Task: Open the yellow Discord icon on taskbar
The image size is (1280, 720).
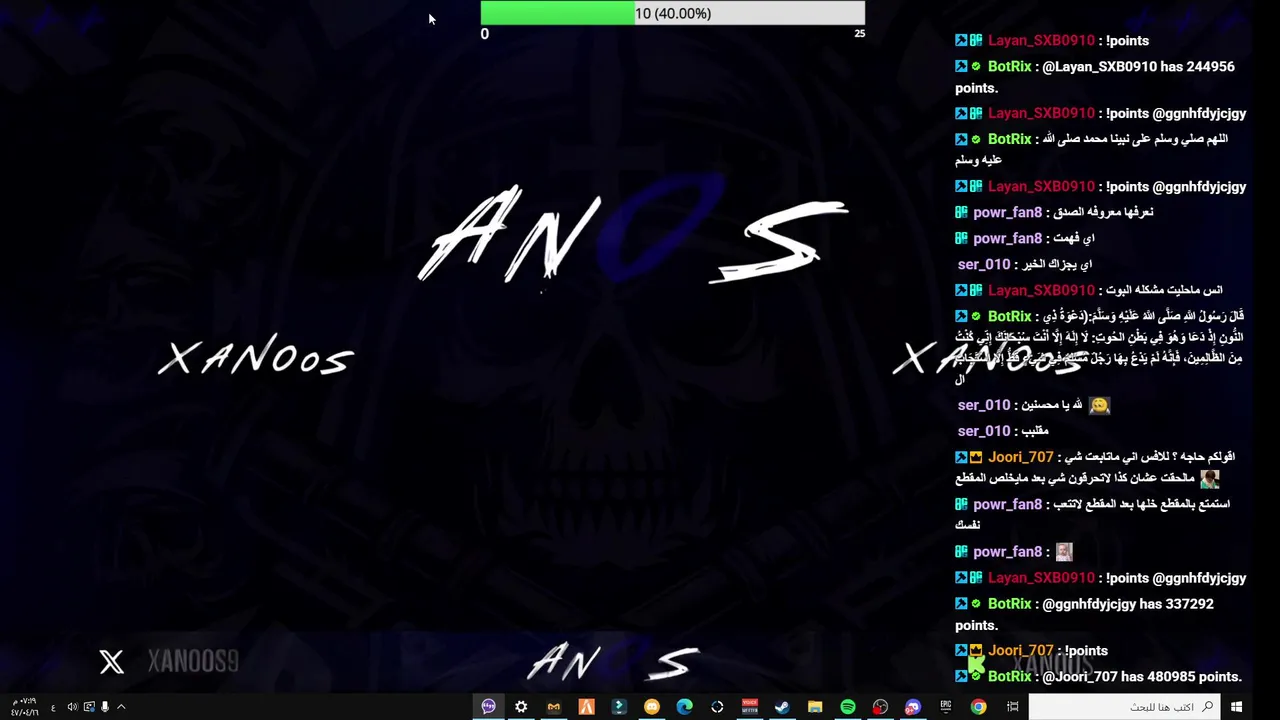Action: (x=652, y=707)
